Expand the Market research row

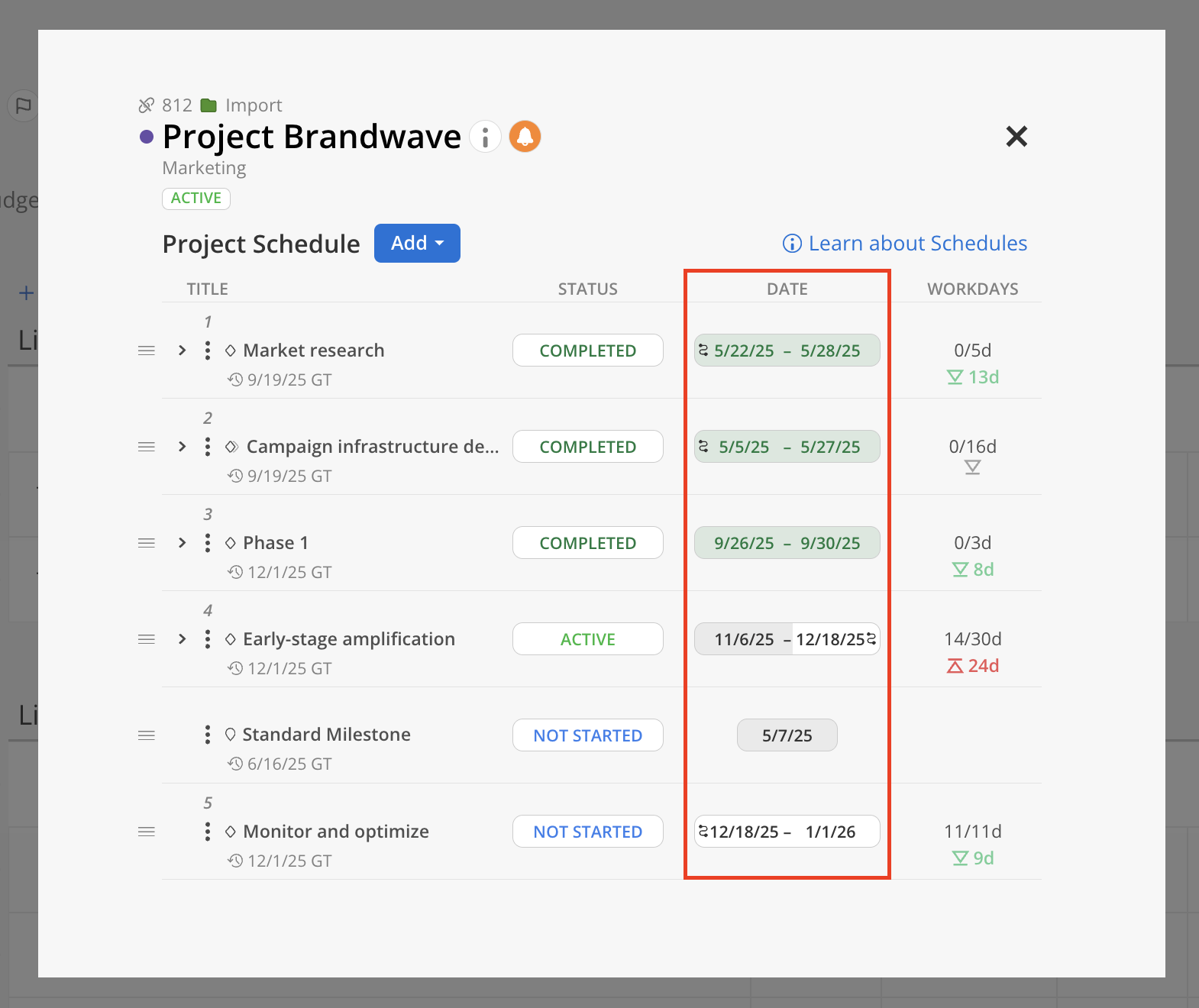click(x=182, y=351)
